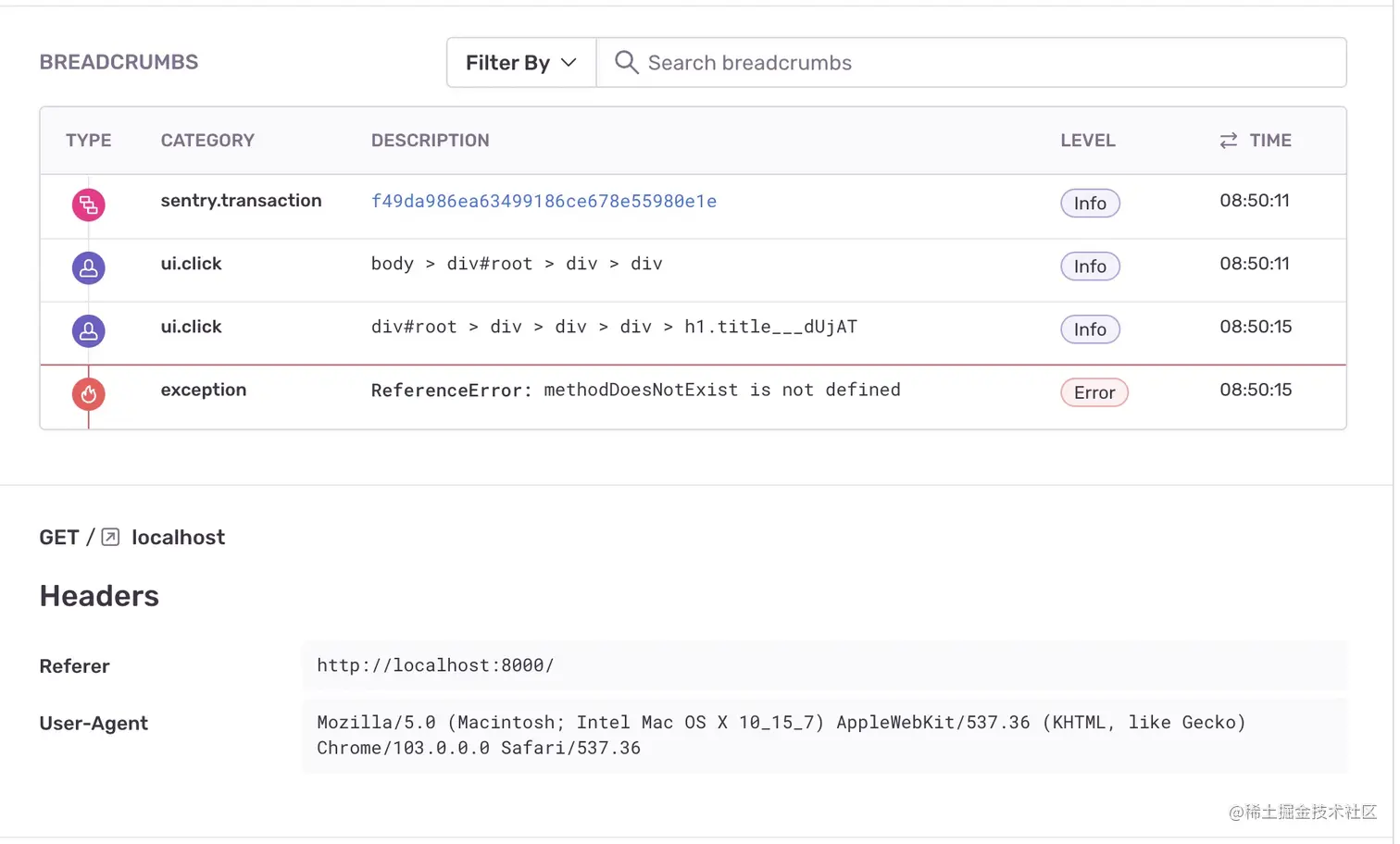The image size is (1400, 844).
Task: Click the DESCRIPTION column header
Action: [430, 141]
